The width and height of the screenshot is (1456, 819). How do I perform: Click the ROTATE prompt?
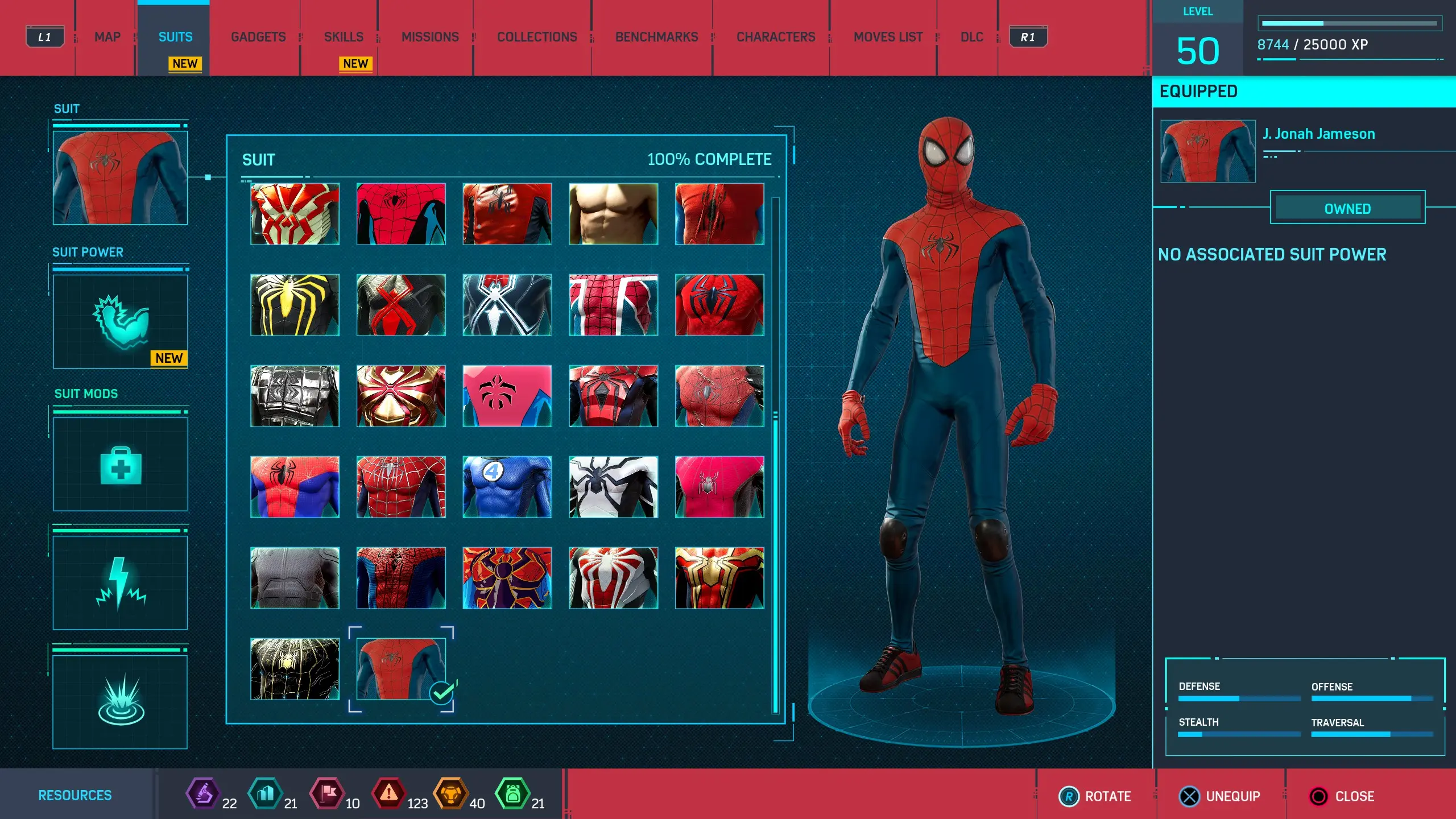click(1095, 796)
